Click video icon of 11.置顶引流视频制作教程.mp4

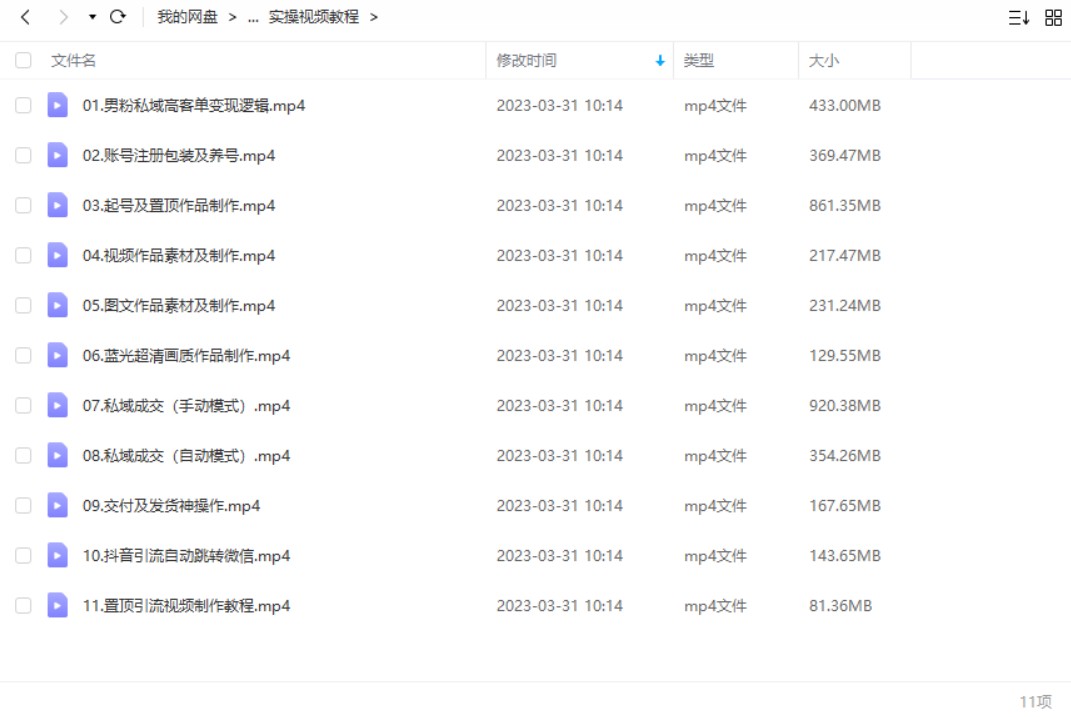pyautogui.click(x=57, y=606)
